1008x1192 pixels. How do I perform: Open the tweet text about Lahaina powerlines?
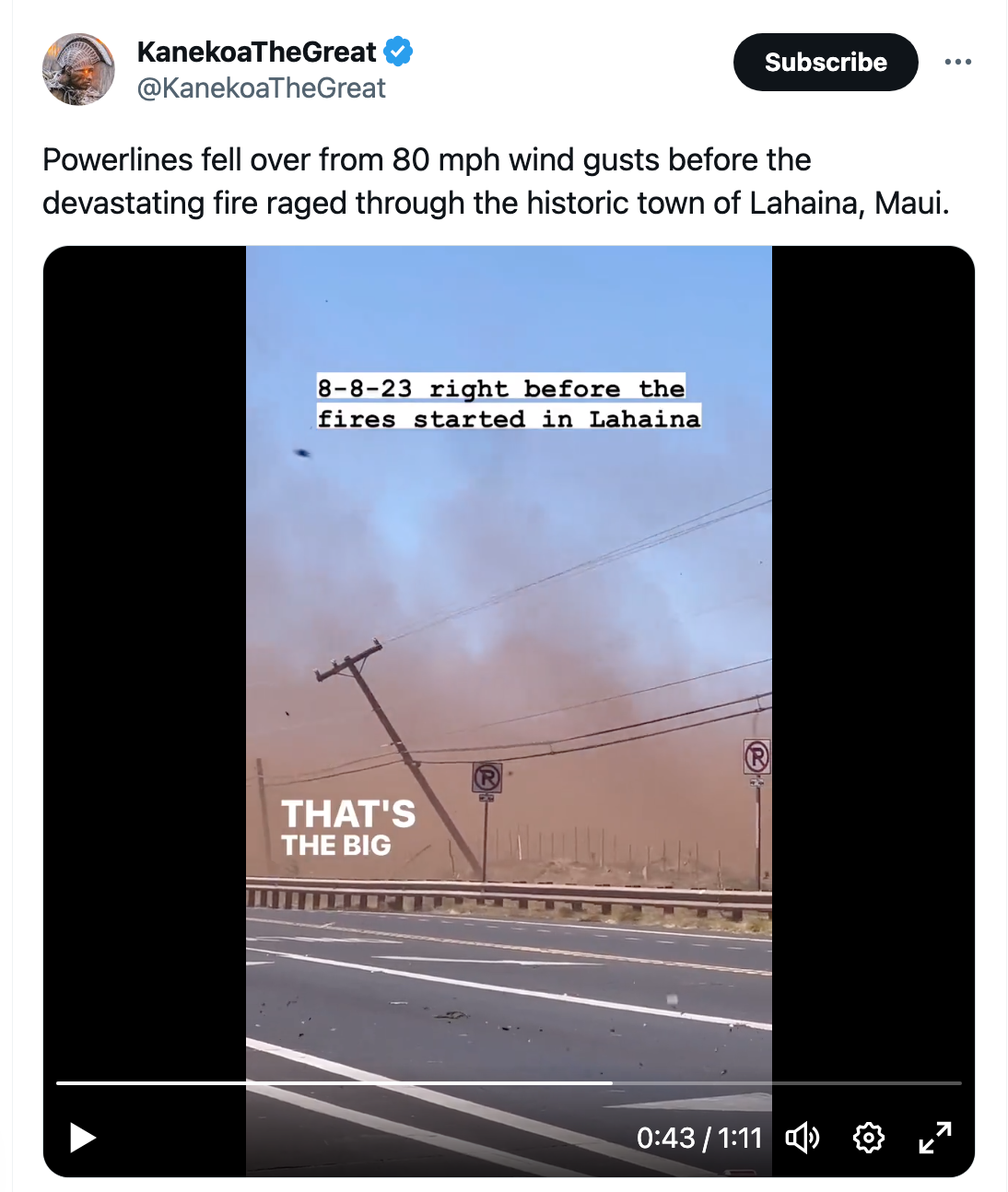(496, 181)
